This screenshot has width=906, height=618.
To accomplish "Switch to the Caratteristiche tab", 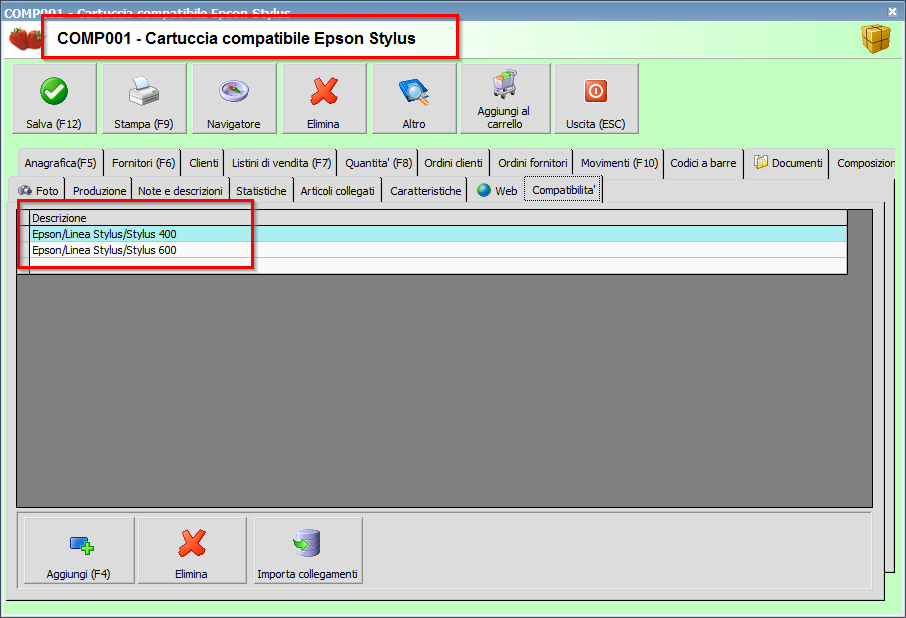I will coord(426,191).
